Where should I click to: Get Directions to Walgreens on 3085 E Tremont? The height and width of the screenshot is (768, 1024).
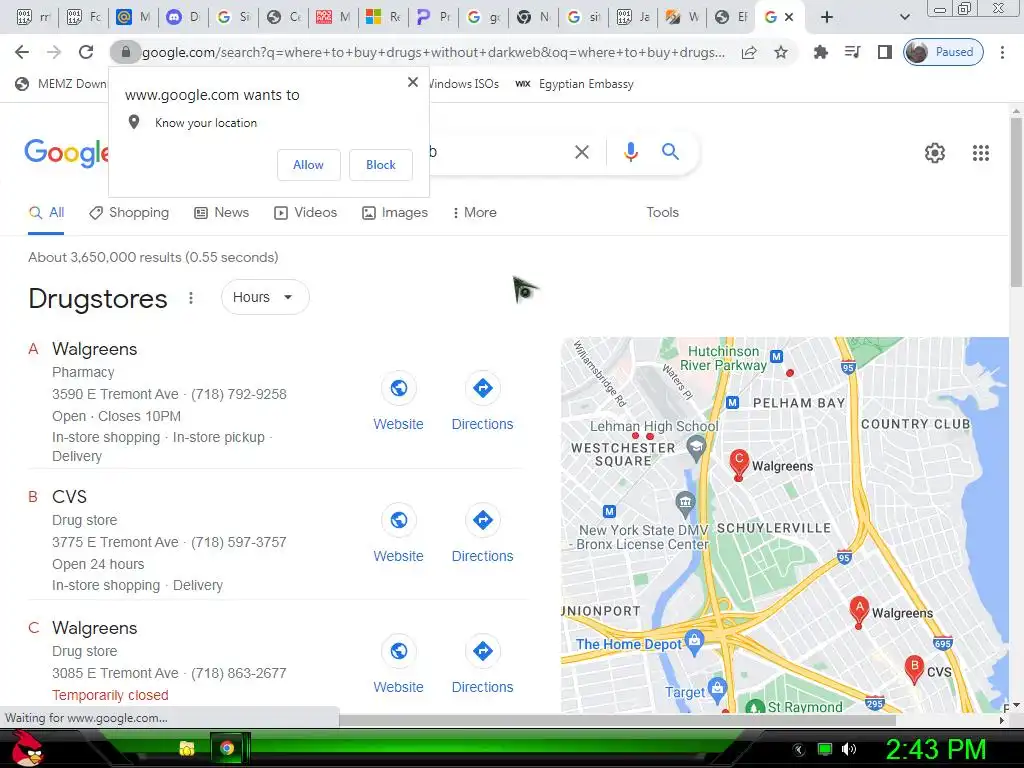pyautogui.click(x=483, y=665)
